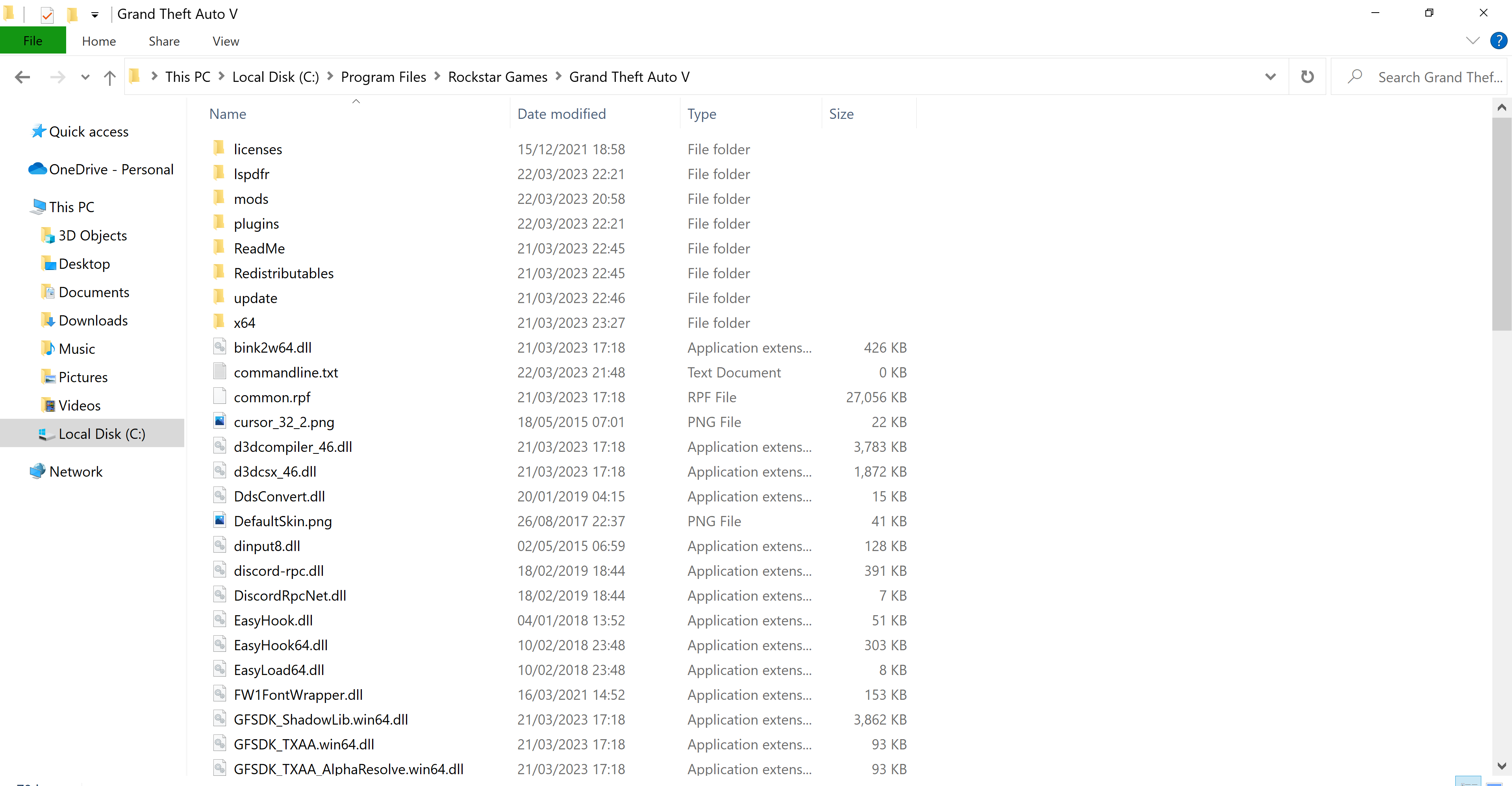The image size is (1512, 786).
Task: Open the mods folder icon
Action: (x=220, y=198)
